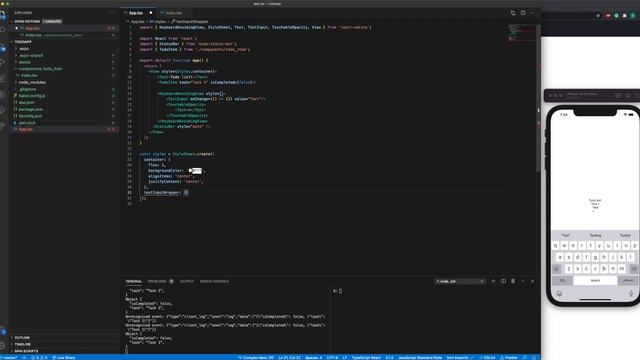Screen dimensions: 640x360
Task: Open the App.tsx editor tab
Action: [139, 13]
